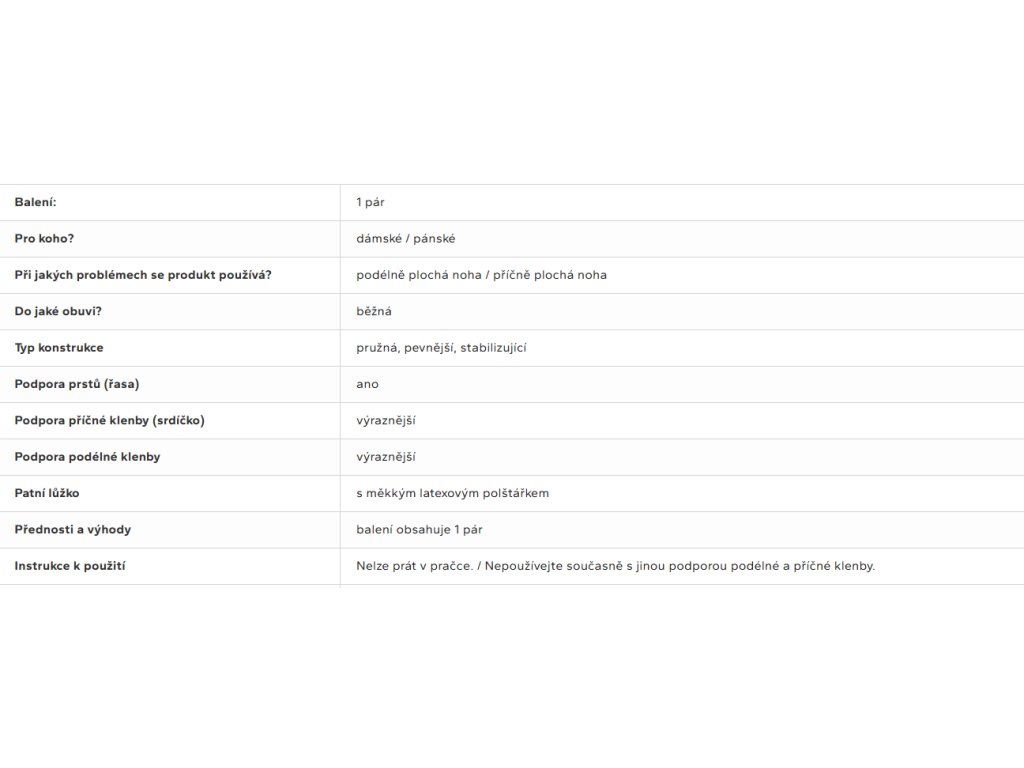The height and width of the screenshot is (768, 1024).
Task: Select the "dámské / pánské" value
Action: 405,239
